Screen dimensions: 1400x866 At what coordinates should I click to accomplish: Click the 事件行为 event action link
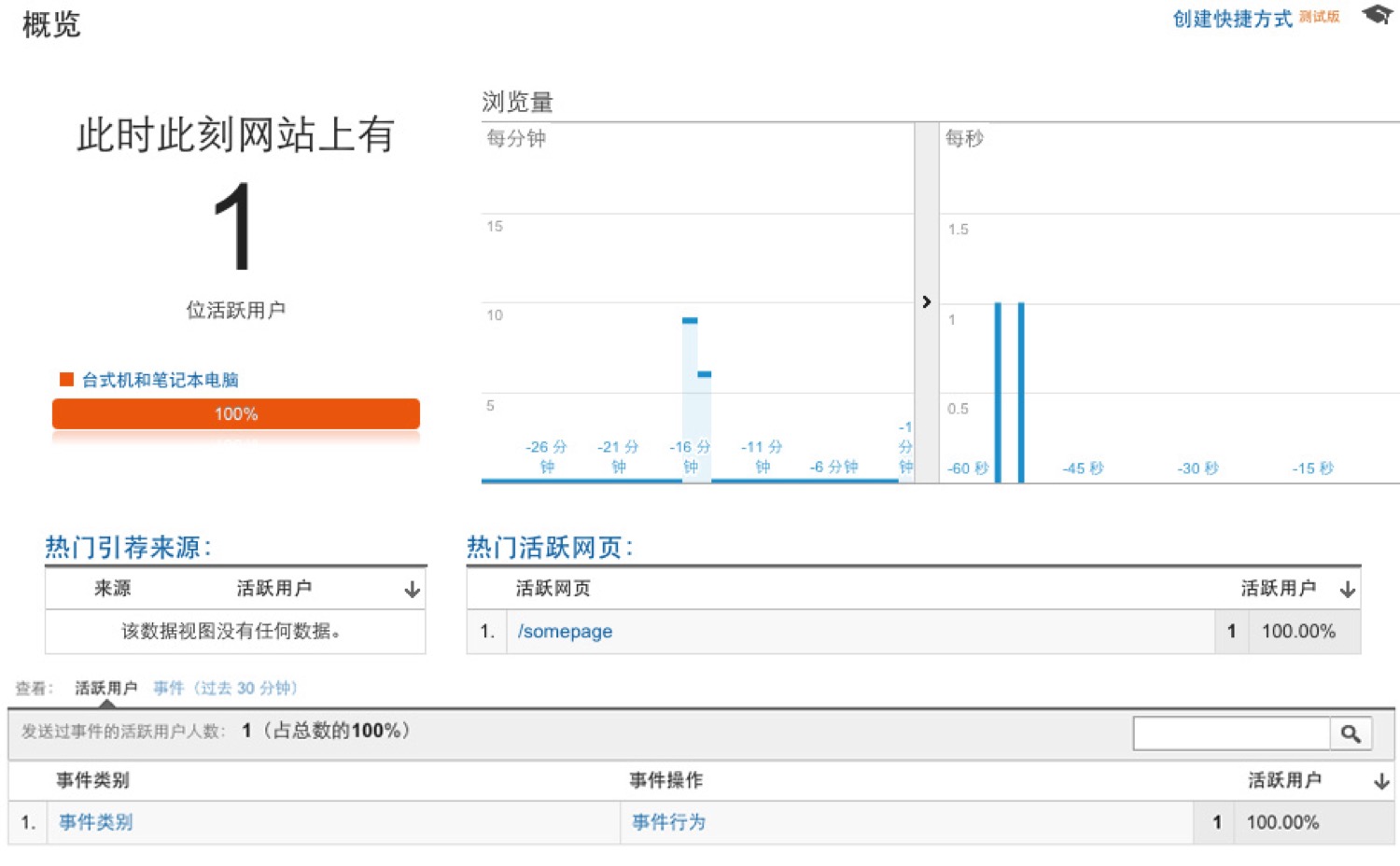point(668,822)
